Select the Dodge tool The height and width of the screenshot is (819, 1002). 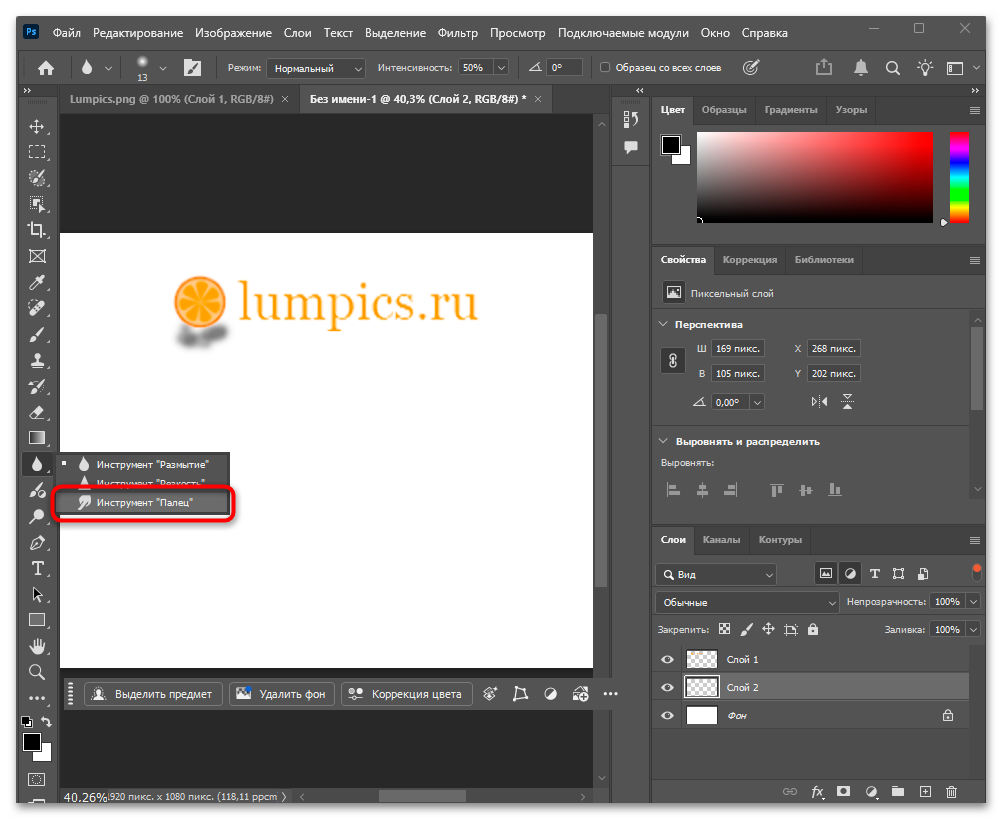point(37,516)
